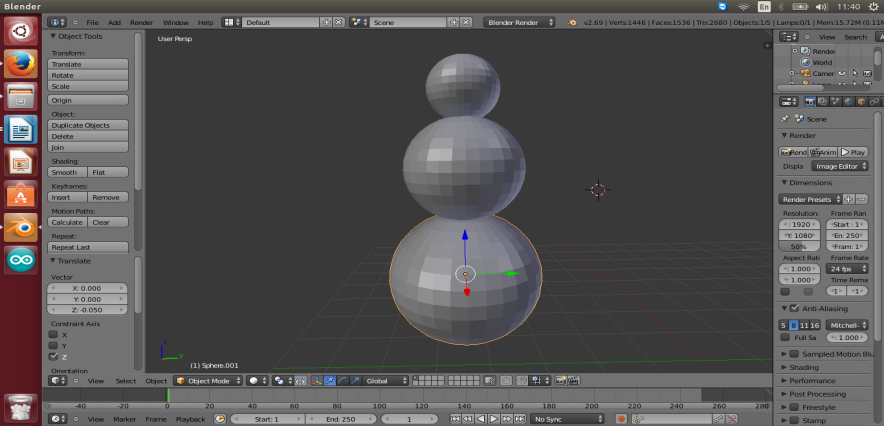Open the Object Mode dropdown

tap(208, 381)
